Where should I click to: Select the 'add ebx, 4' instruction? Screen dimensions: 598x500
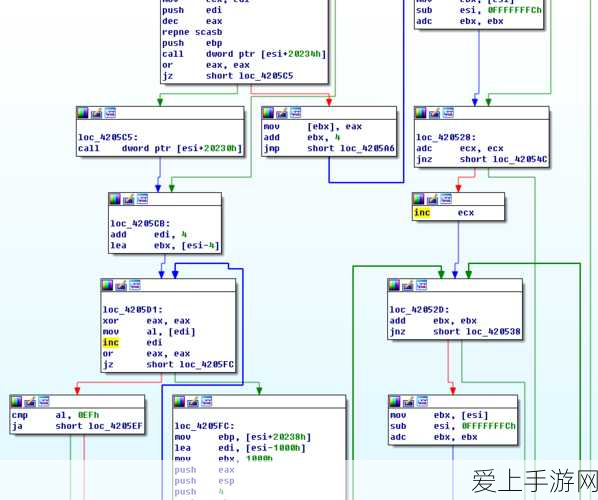(302, 137)
